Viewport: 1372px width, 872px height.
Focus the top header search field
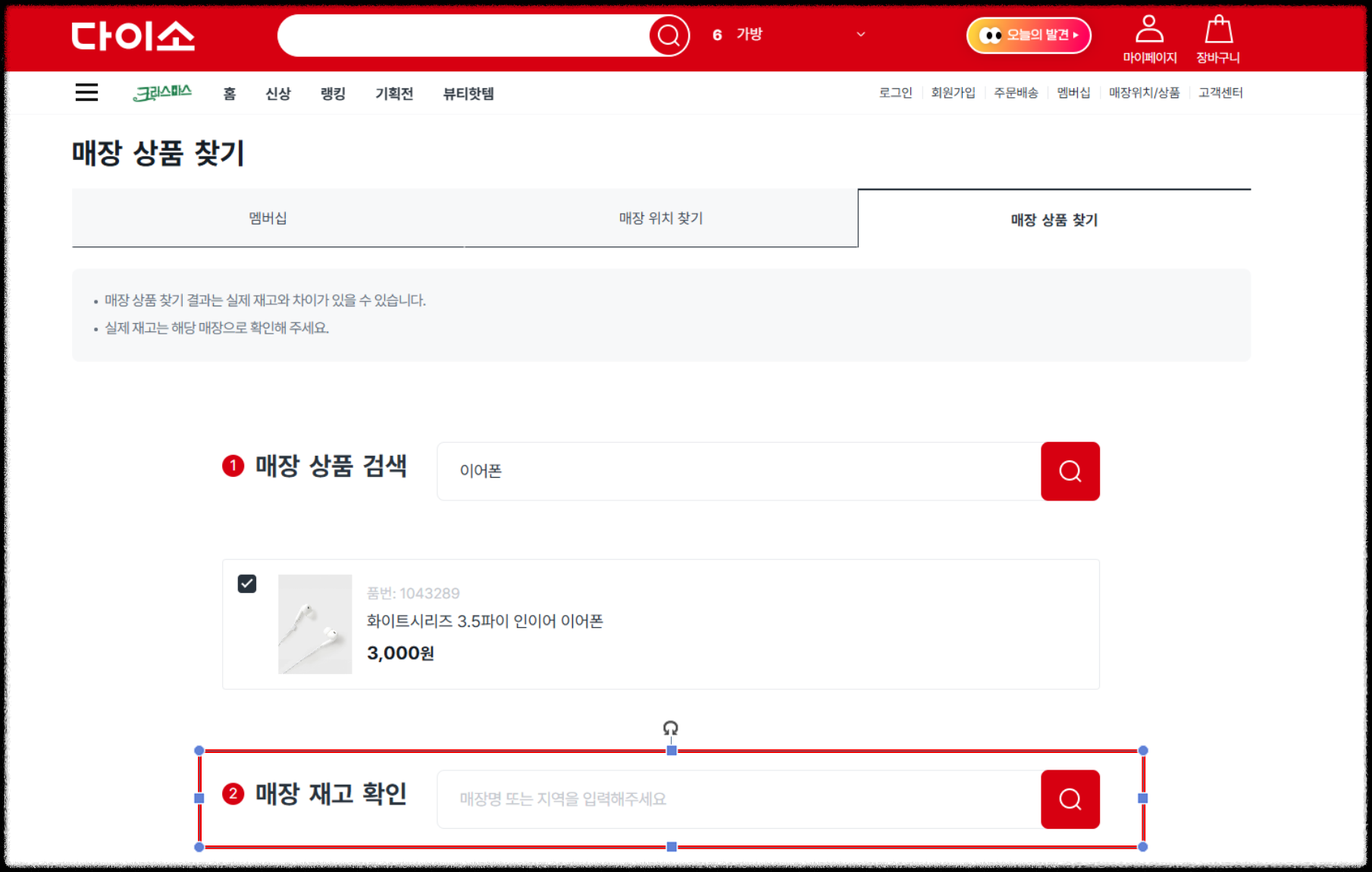coord(463,36)
